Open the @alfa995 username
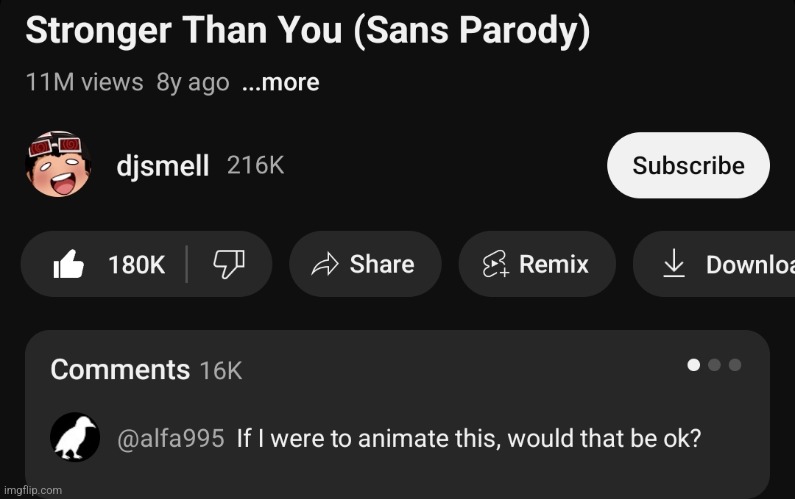The height and width of the screenshot is (499, 795). tap(170, 439)
